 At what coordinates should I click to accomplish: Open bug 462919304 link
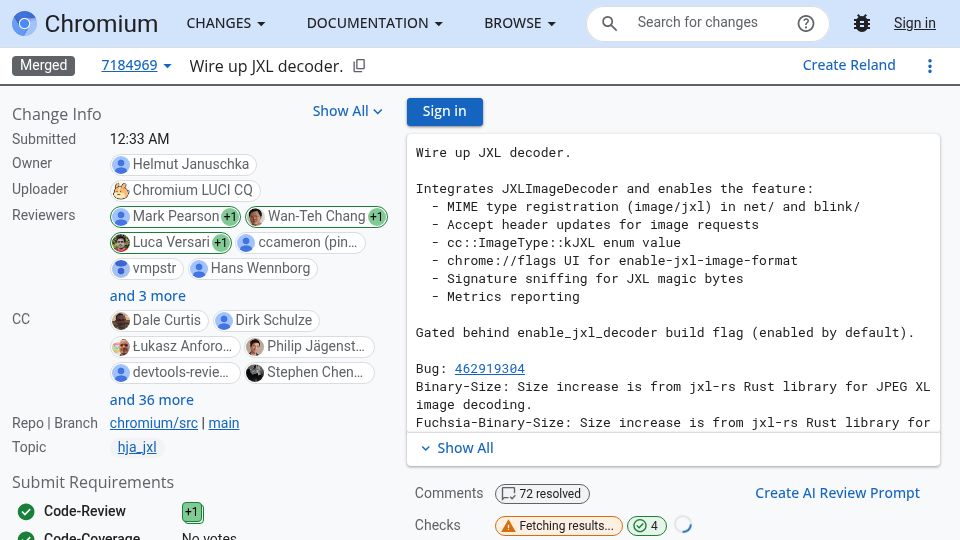489,369
